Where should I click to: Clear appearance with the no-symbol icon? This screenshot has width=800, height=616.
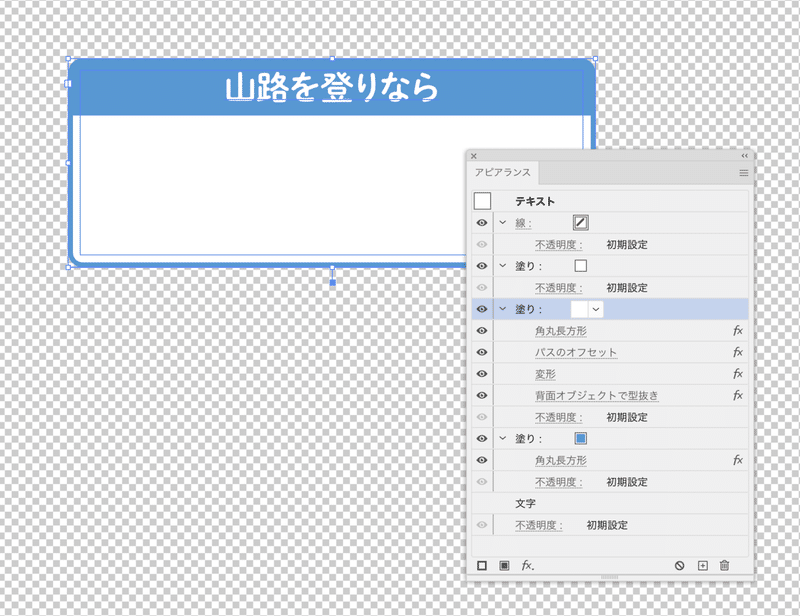coord(679,565)
